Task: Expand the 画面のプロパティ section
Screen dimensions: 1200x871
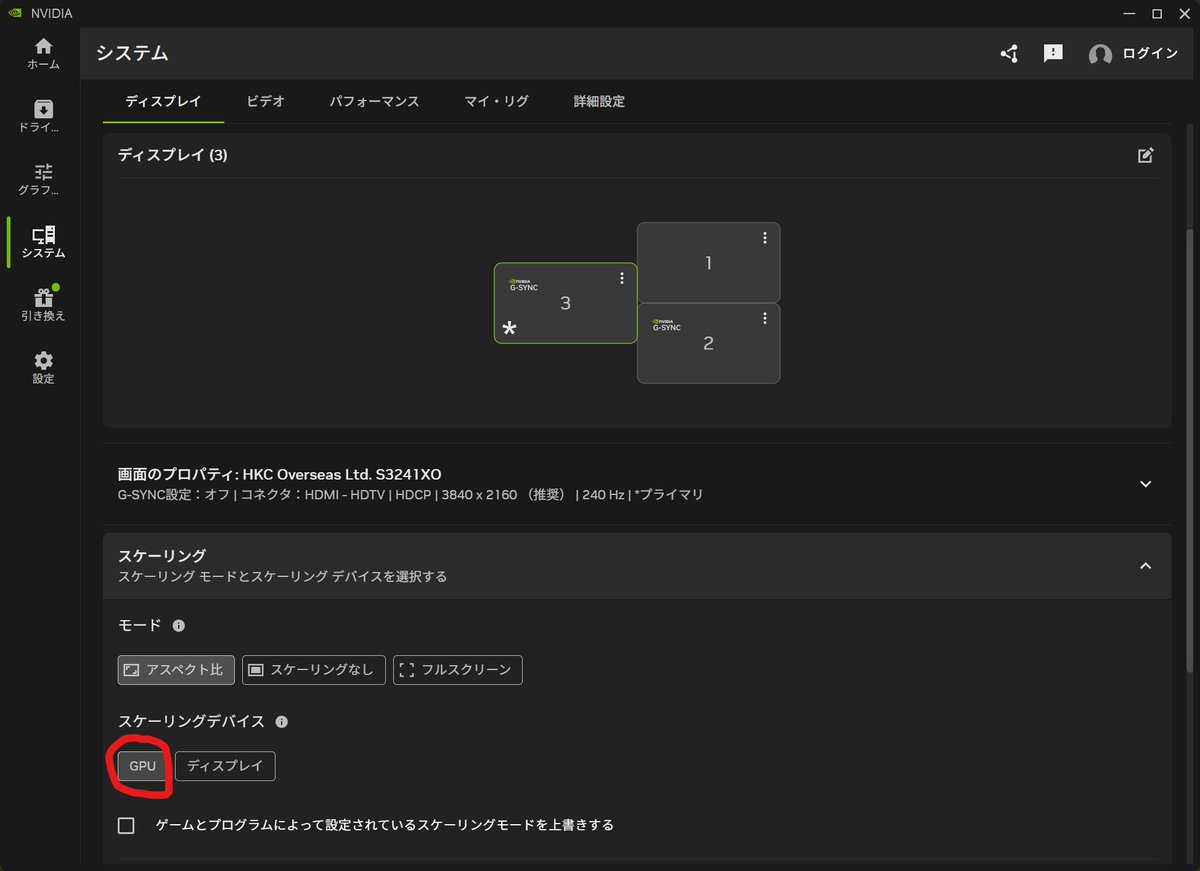Action: point(1146,484)
